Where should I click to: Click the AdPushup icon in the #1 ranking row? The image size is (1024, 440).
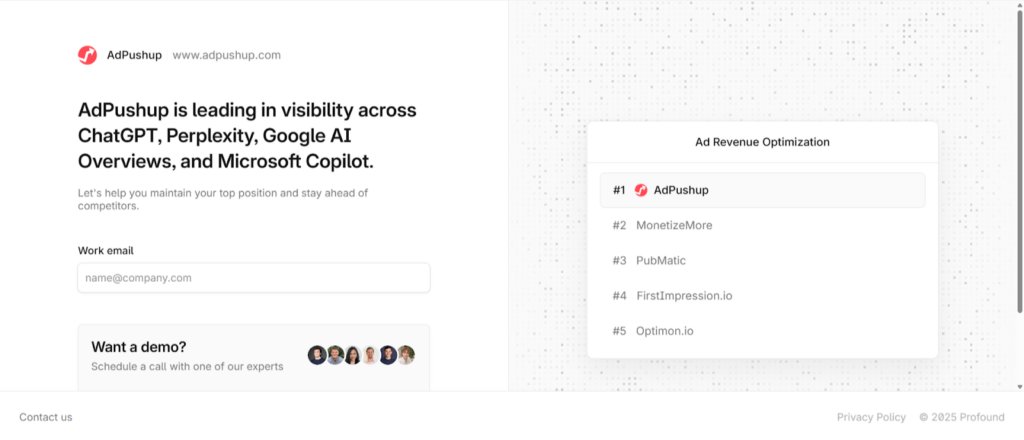coord(641,190)
